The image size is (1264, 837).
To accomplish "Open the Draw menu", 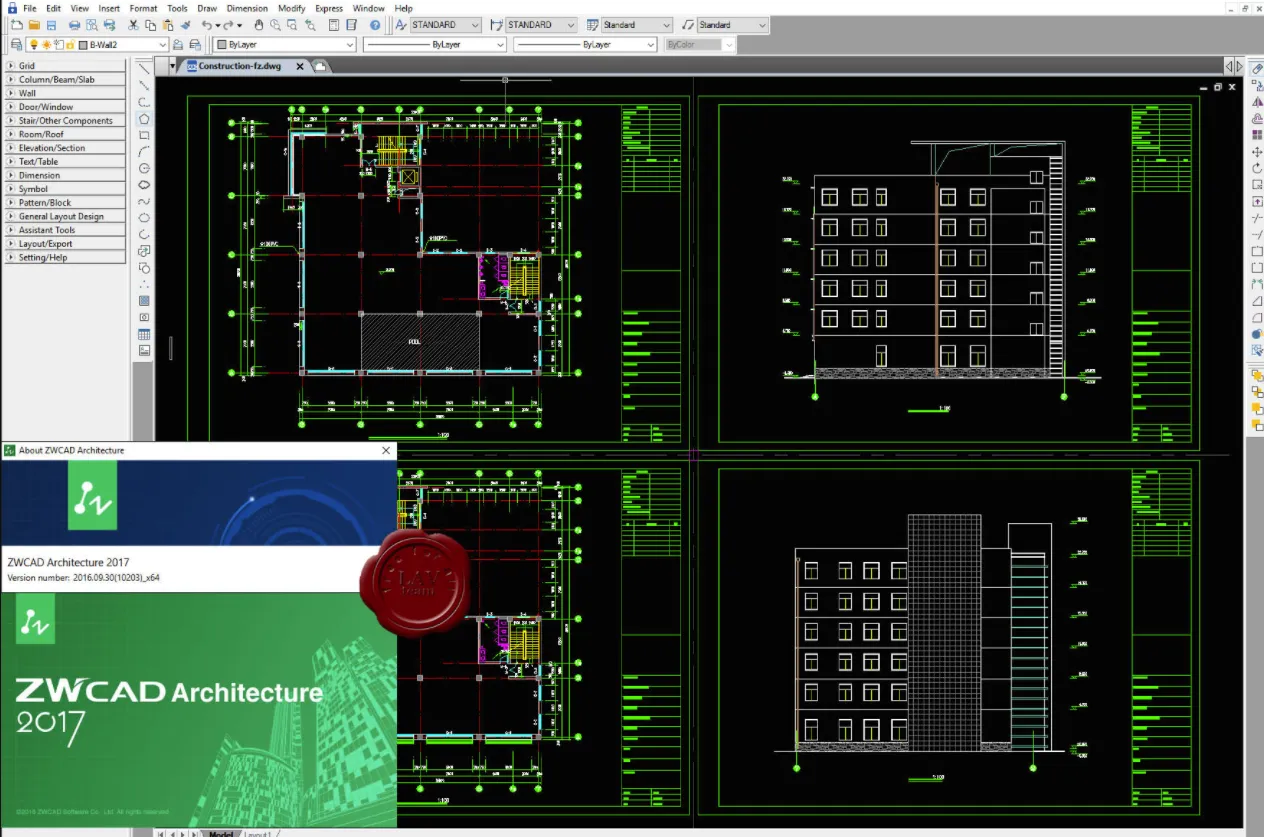I will click(x=207, y=8).
